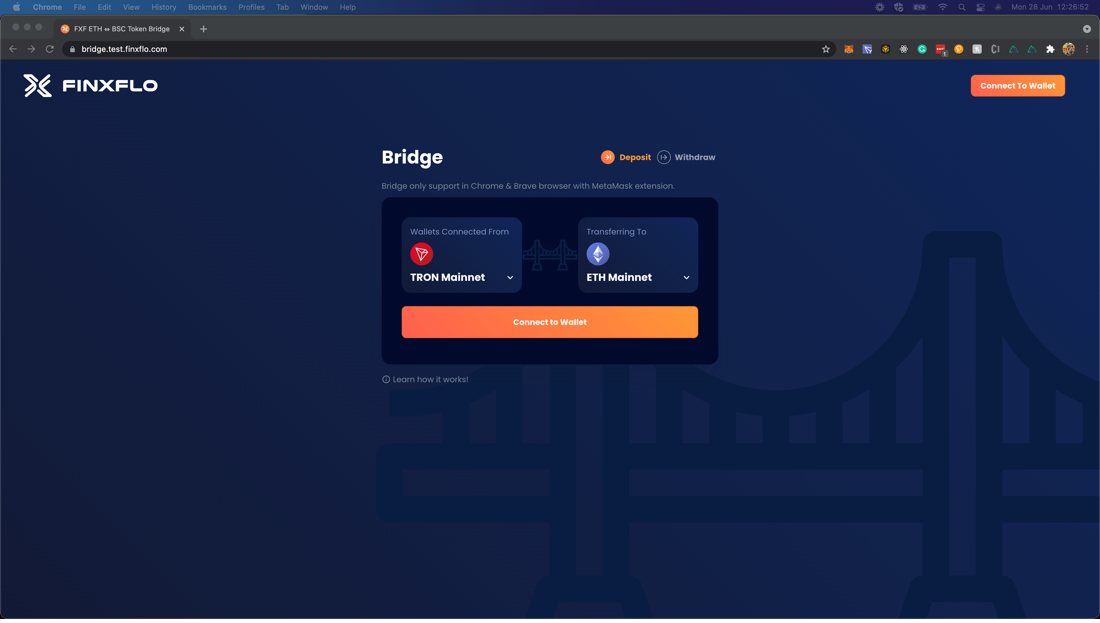The width and height of the screenshot is (1100, 623).
Task: Select the Deposit arrow icon
Action: pyautogui.click(x=608, y=157)
